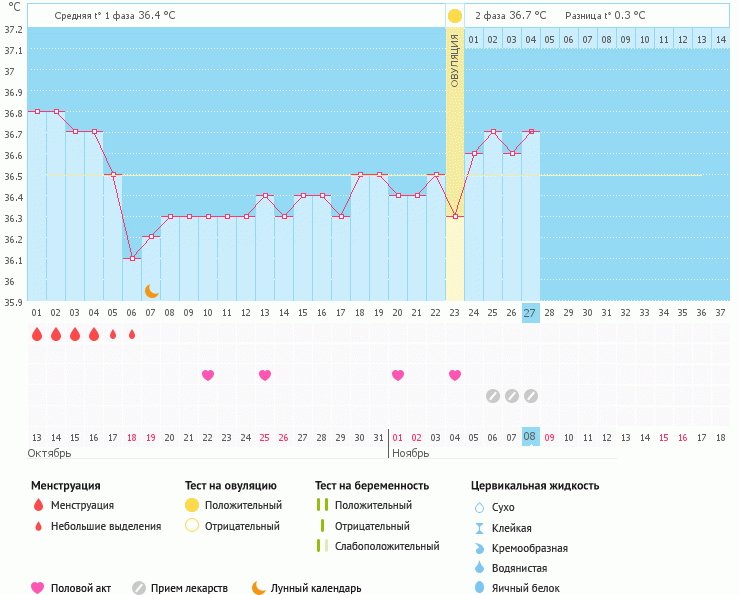
Task: Click the vertical 'ОВУЛЯЦИЯ' label column
Action: click(x=455, y=60)
